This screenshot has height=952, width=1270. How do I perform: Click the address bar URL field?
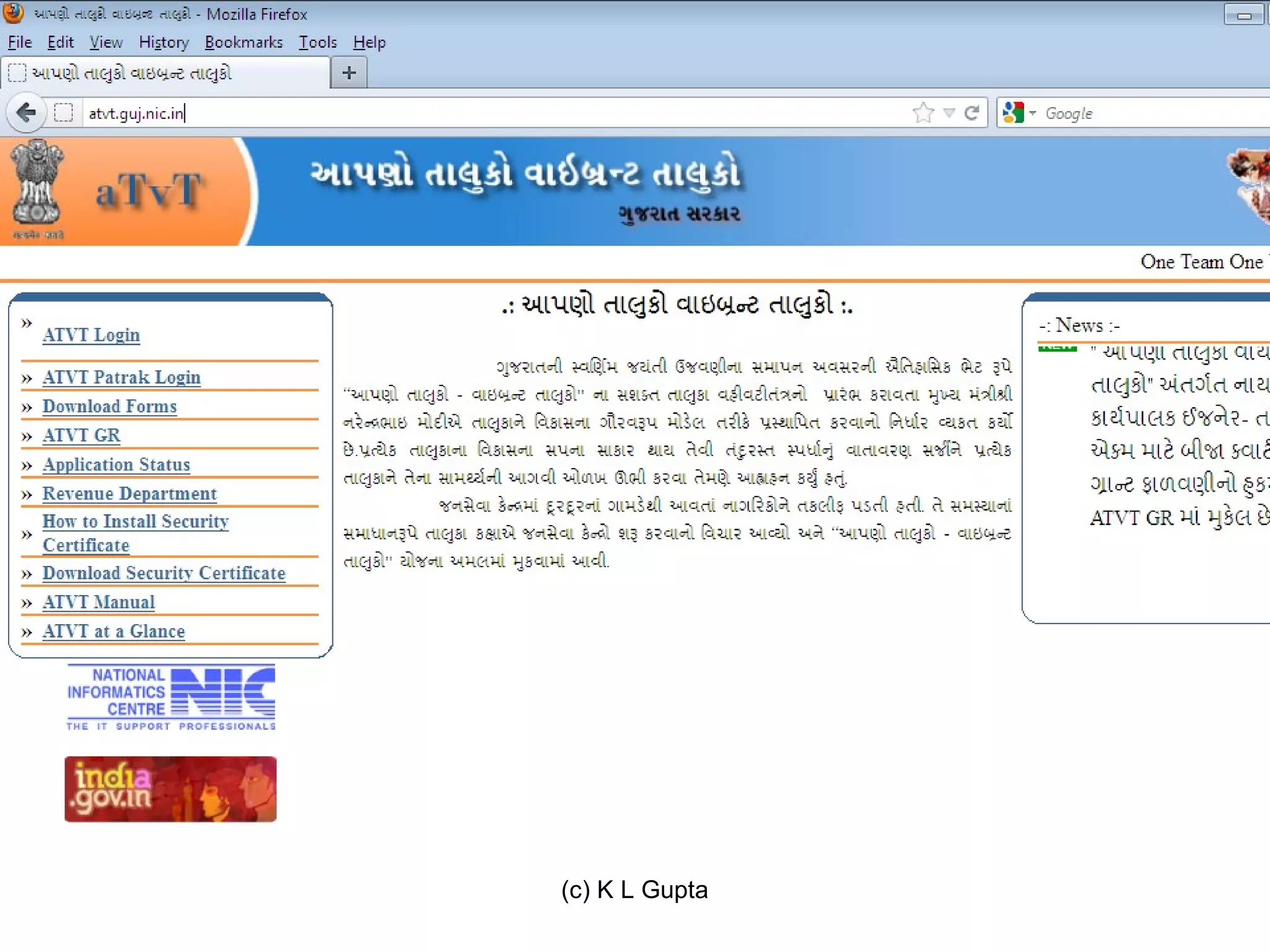tap(496, 113)
